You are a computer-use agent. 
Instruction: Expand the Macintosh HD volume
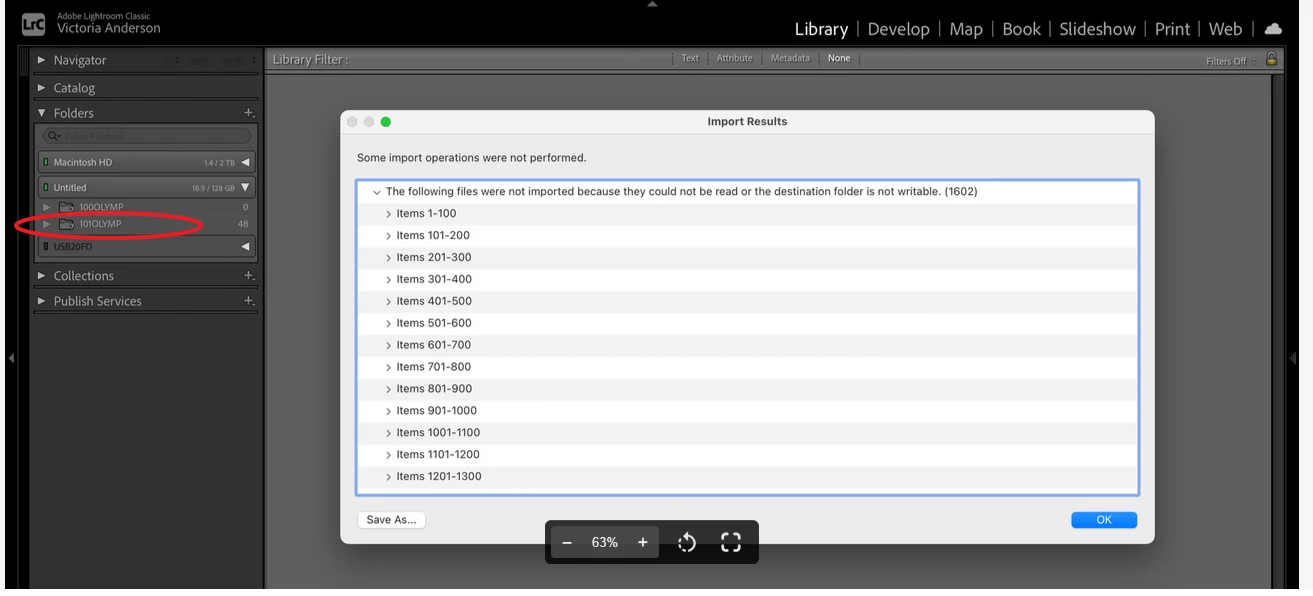click(245, 162)
